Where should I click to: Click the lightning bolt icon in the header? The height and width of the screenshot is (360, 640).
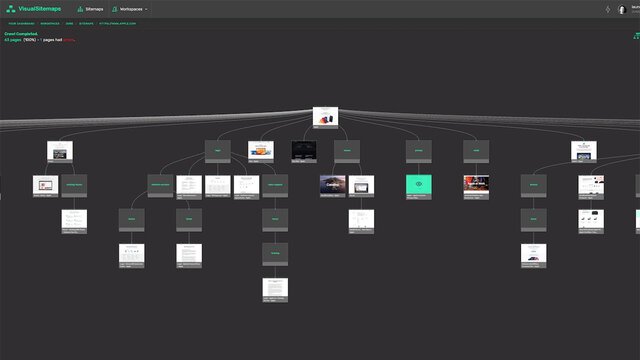608,9
